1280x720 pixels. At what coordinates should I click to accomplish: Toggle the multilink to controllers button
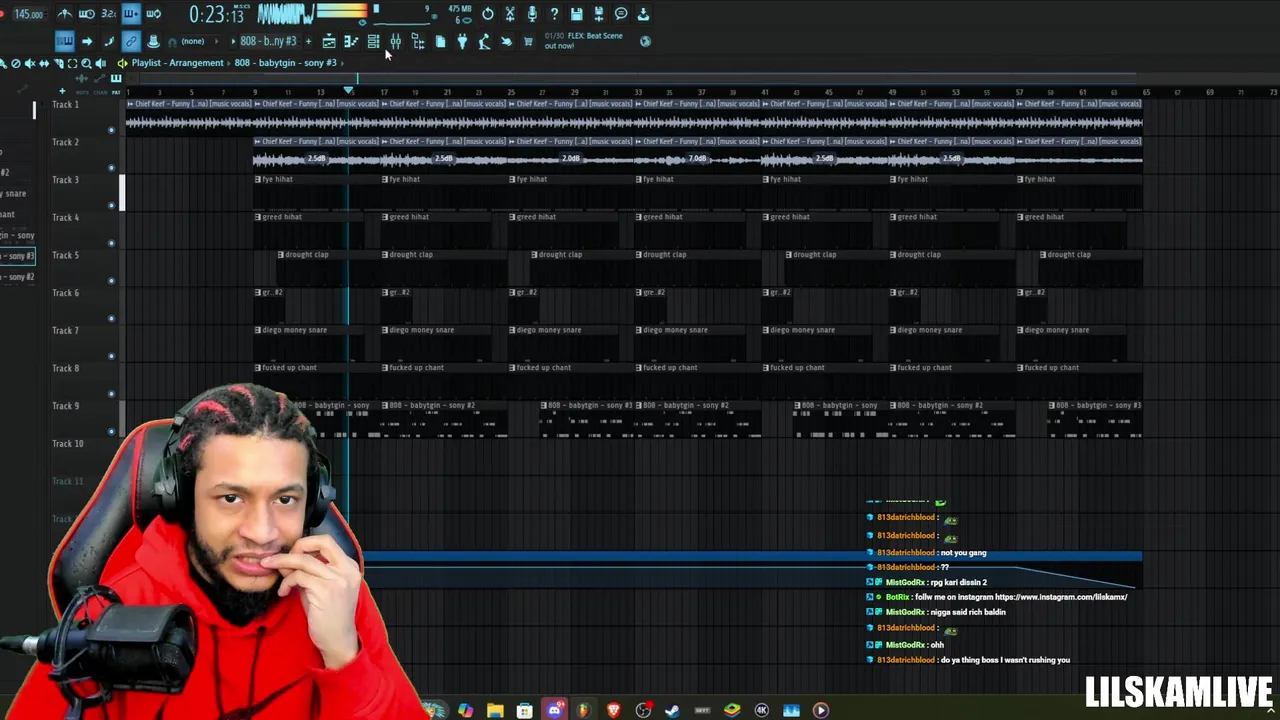[131, 41]
